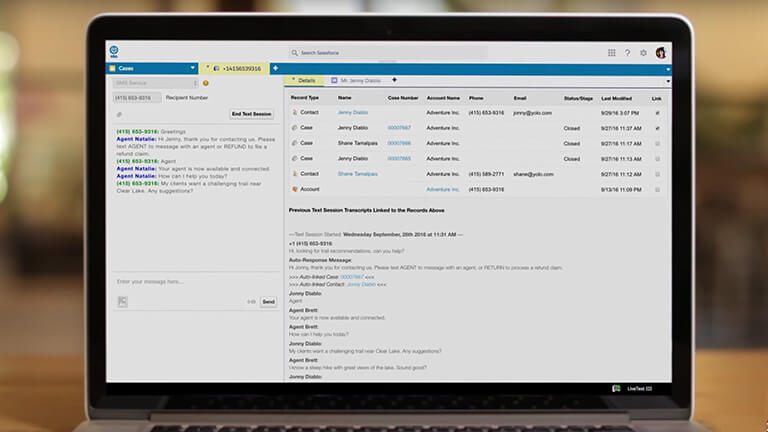Open the setup gear icon
Screen dimensions: 768x432
pyautogui.click(x=643, y=53)
